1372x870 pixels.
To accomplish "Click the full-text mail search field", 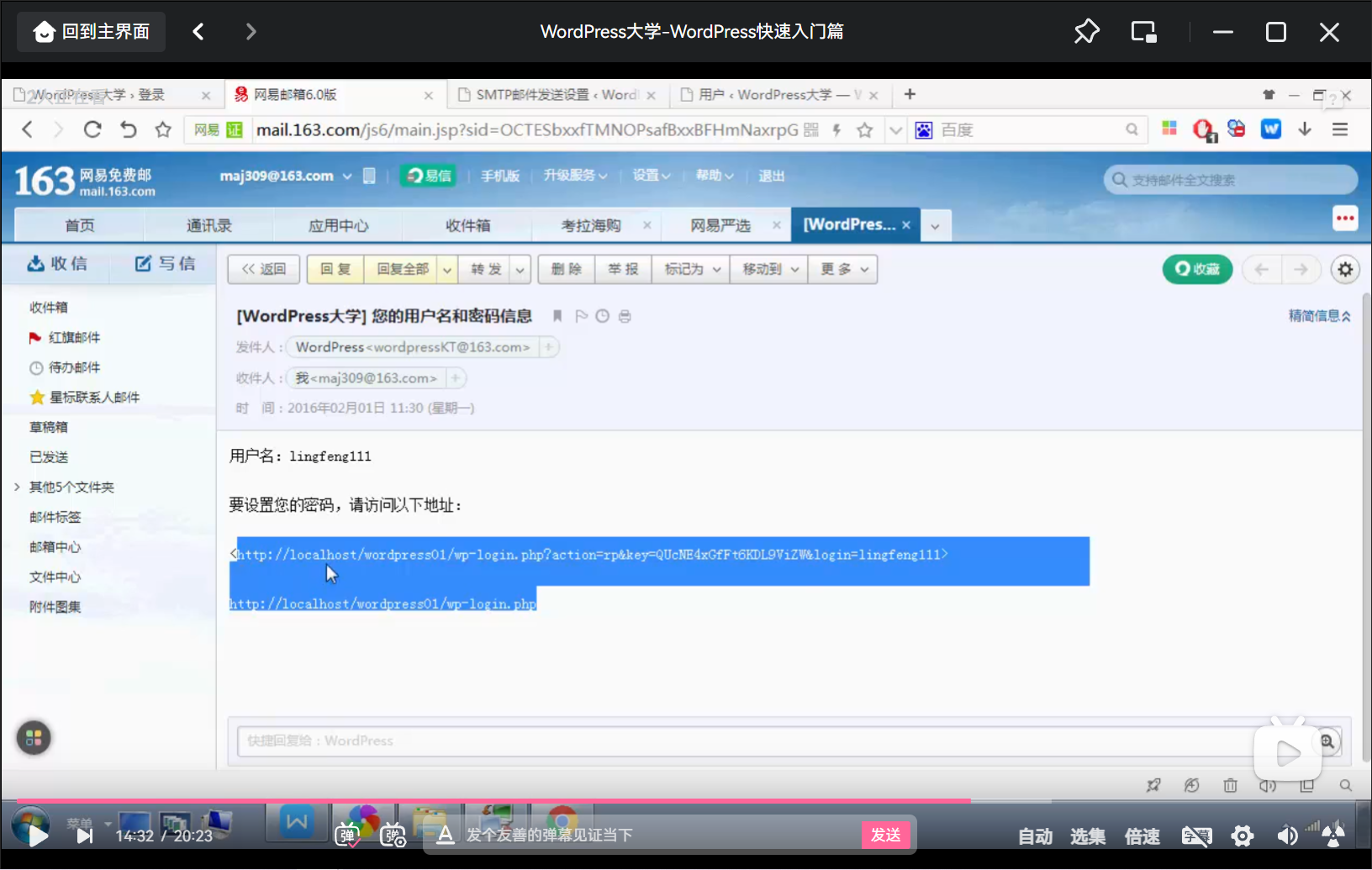I will [1230, 179].
